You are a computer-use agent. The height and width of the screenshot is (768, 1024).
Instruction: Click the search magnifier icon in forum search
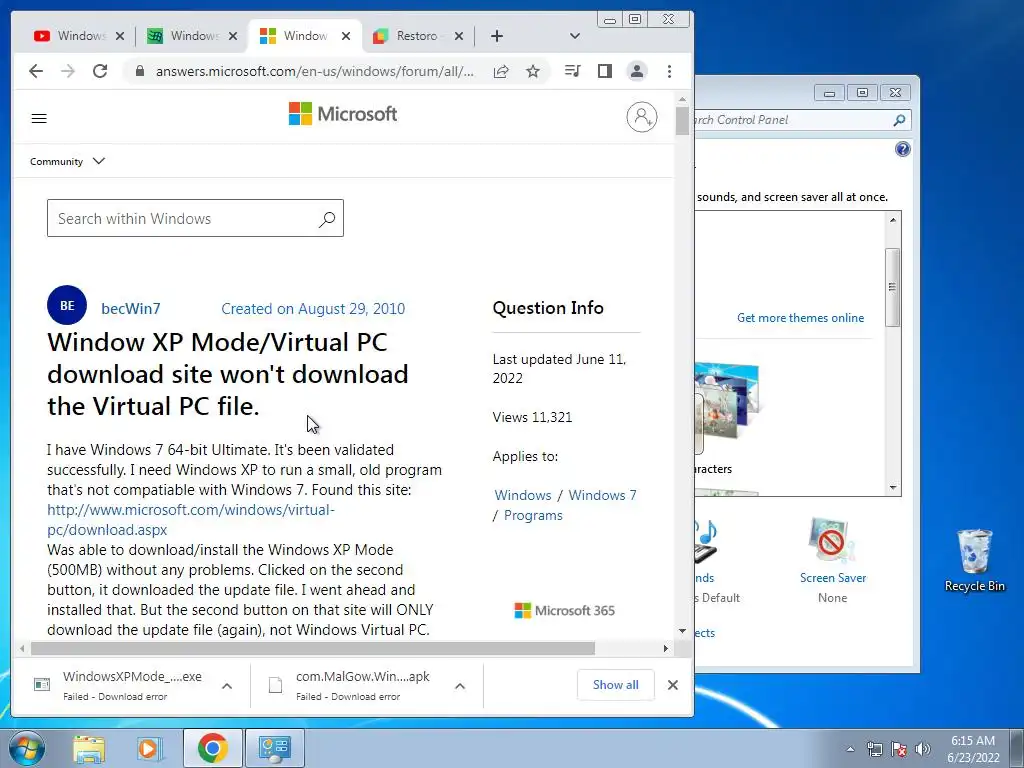click(327, 219)
